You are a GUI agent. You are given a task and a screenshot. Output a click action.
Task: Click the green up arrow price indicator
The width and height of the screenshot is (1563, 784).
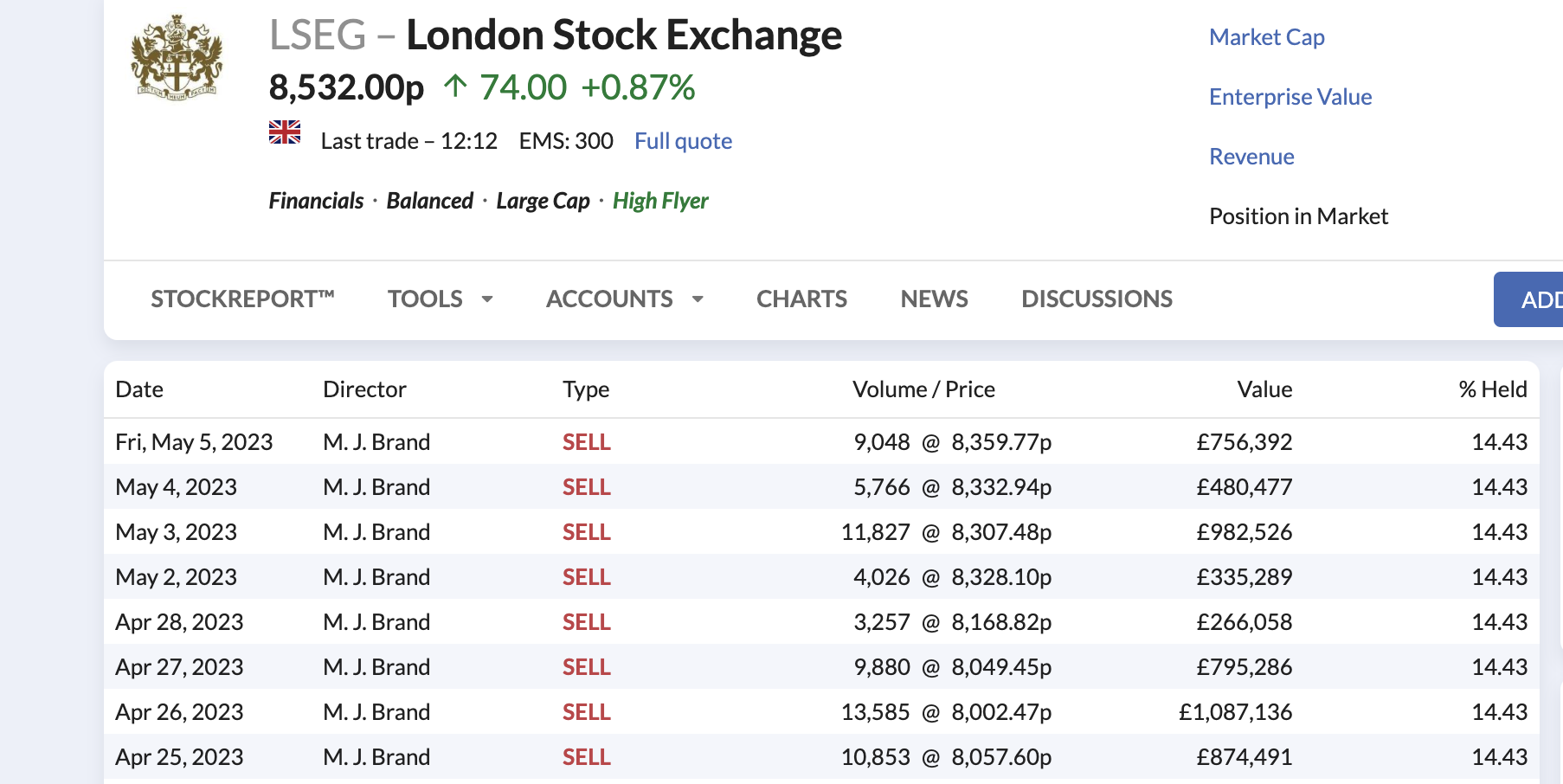tap(455, 87)
